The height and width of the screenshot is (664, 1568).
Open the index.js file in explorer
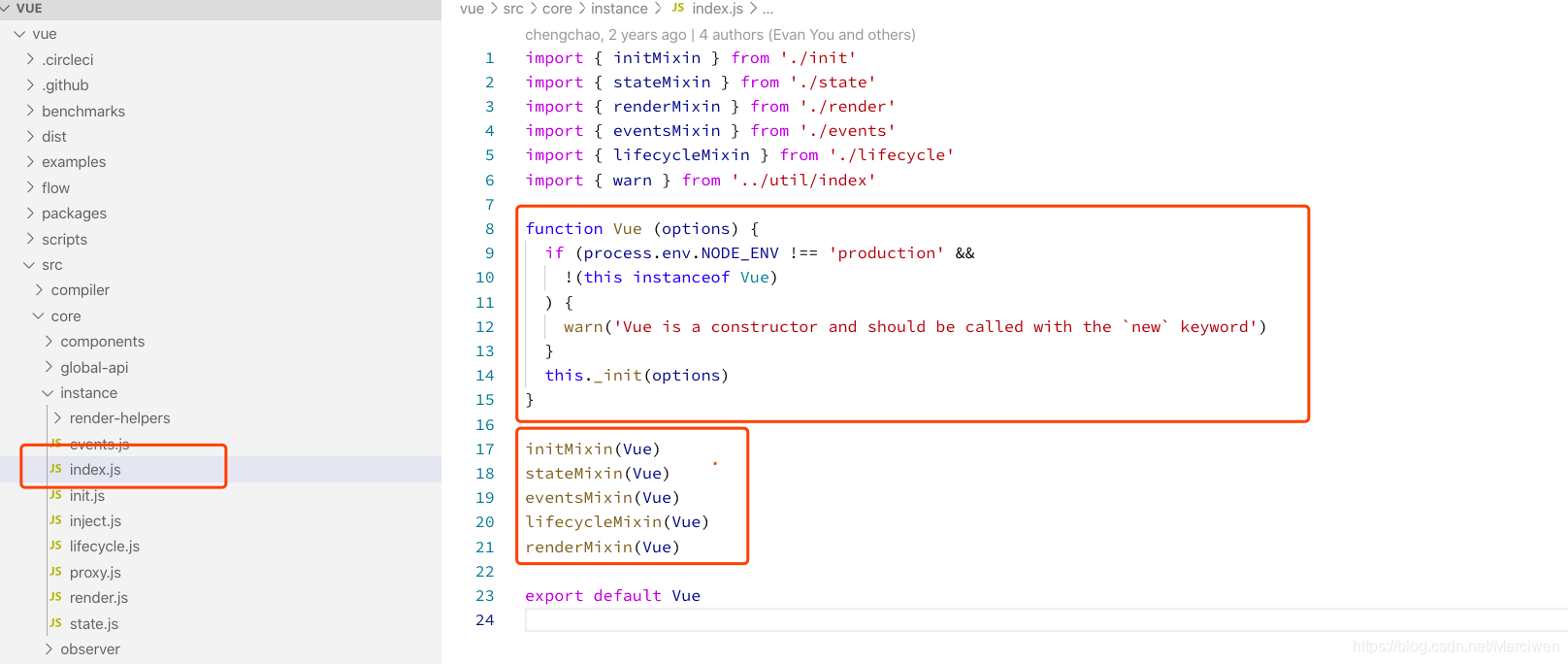pyautogui.click(x=95, y=470)
